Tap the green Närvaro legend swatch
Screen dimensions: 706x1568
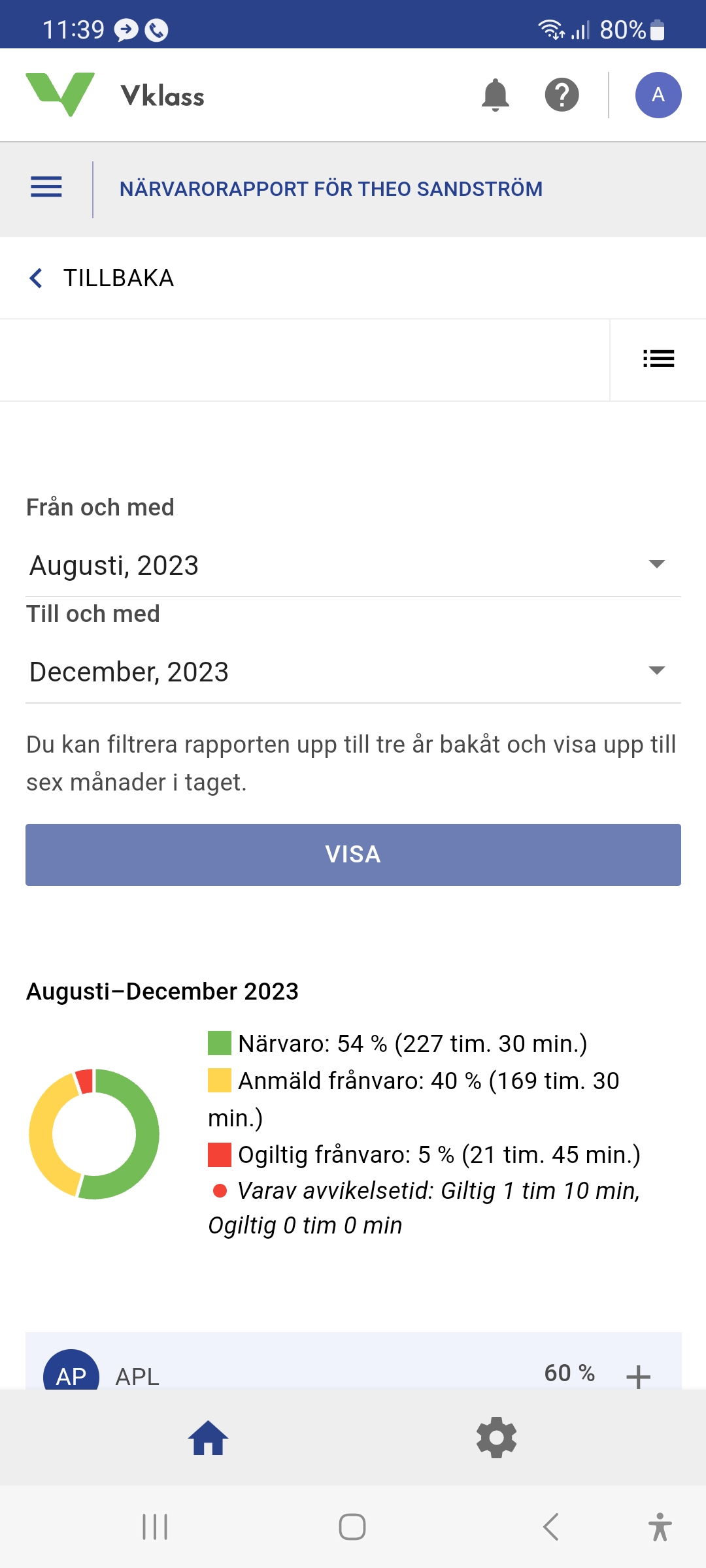pos(220,1043)
